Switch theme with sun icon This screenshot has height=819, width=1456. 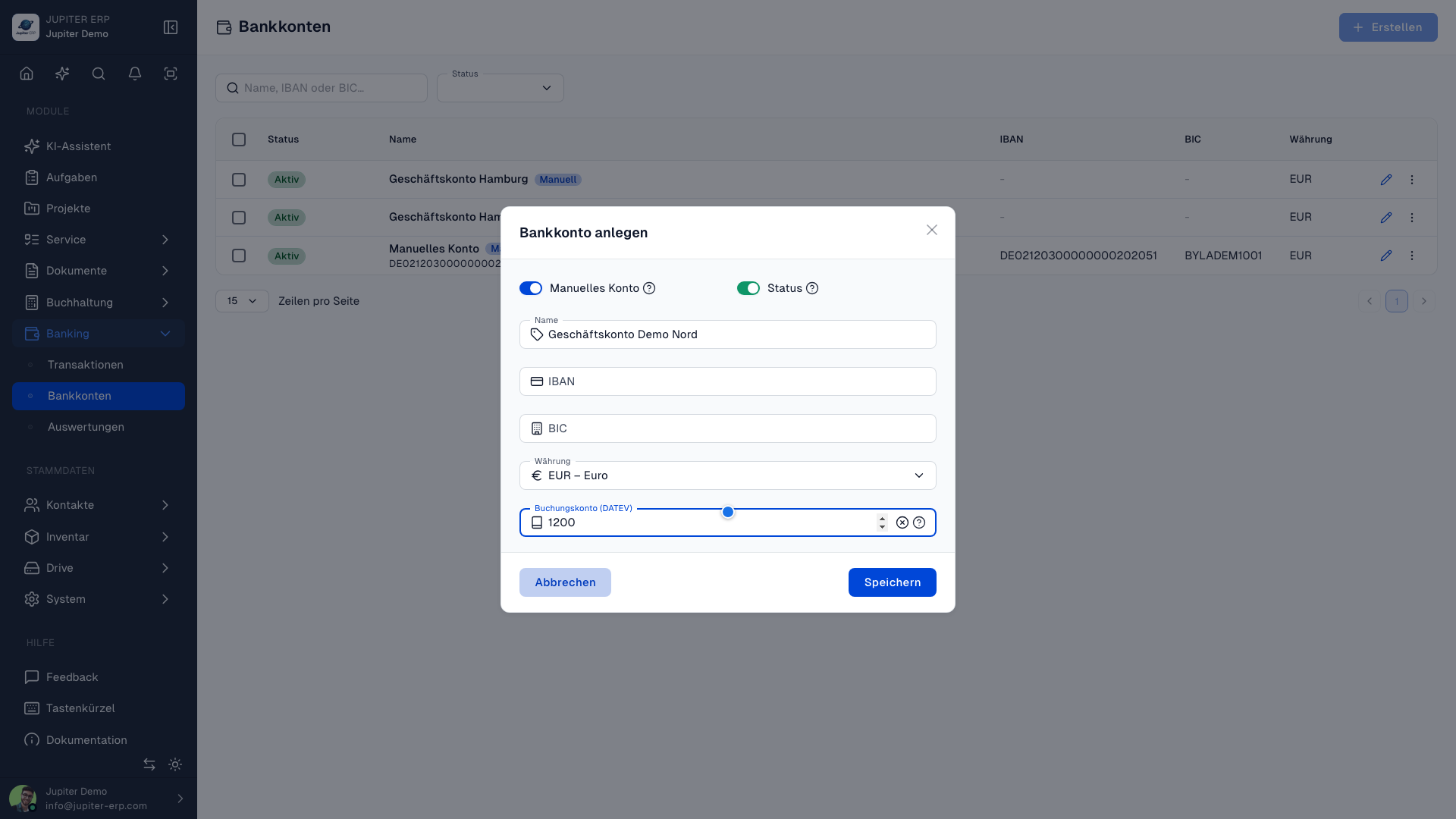(x=175, y=764)
